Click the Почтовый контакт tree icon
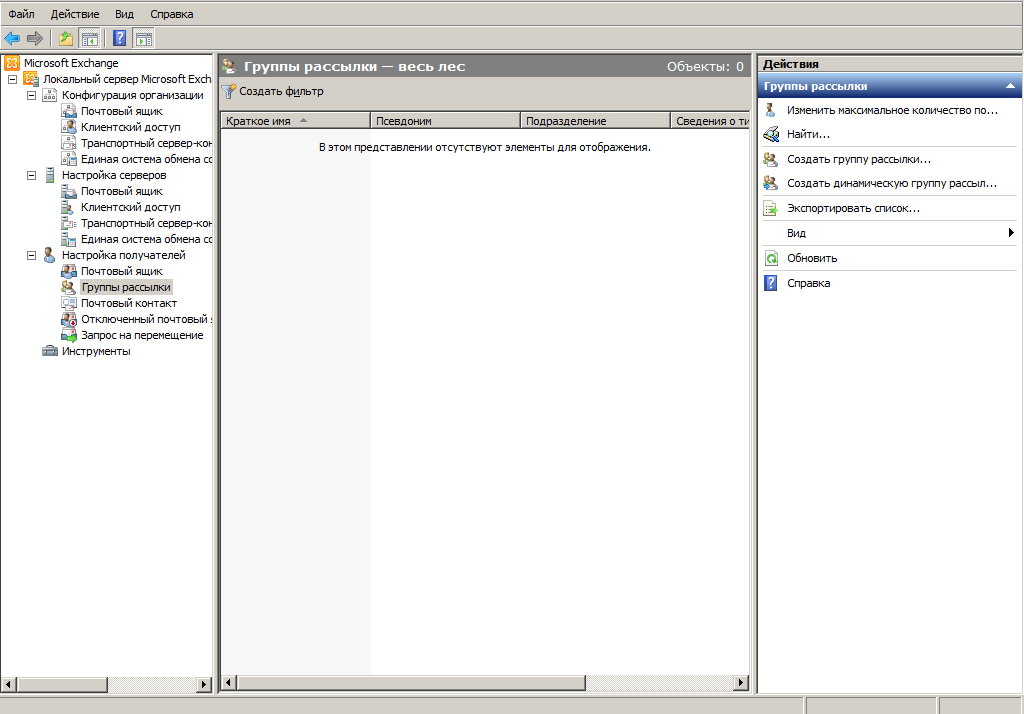 point(69,303)
